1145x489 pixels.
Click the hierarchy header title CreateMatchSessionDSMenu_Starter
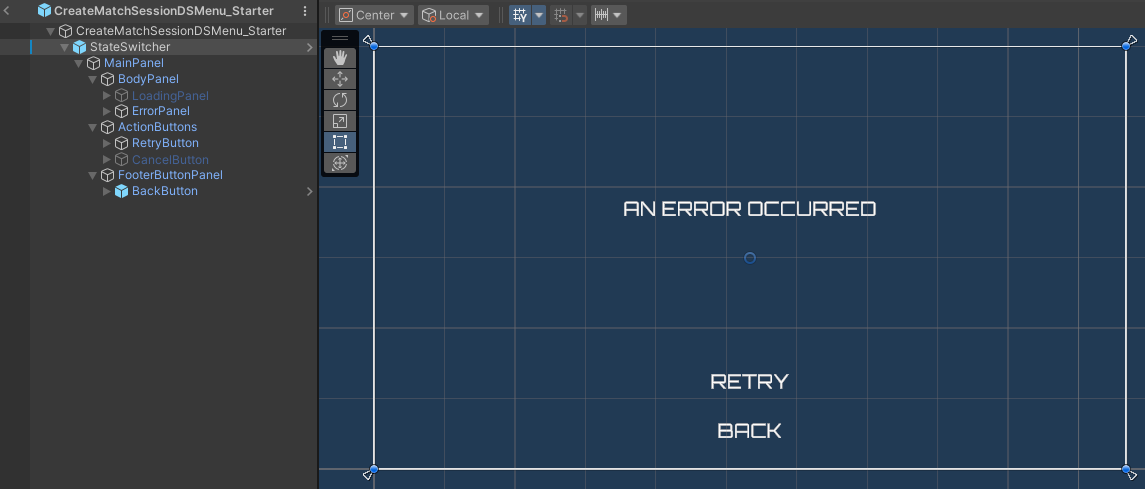point(164,11)
